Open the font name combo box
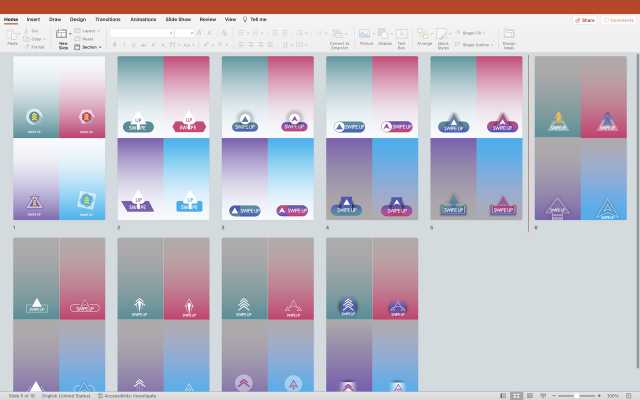 (x=140, y=32)
